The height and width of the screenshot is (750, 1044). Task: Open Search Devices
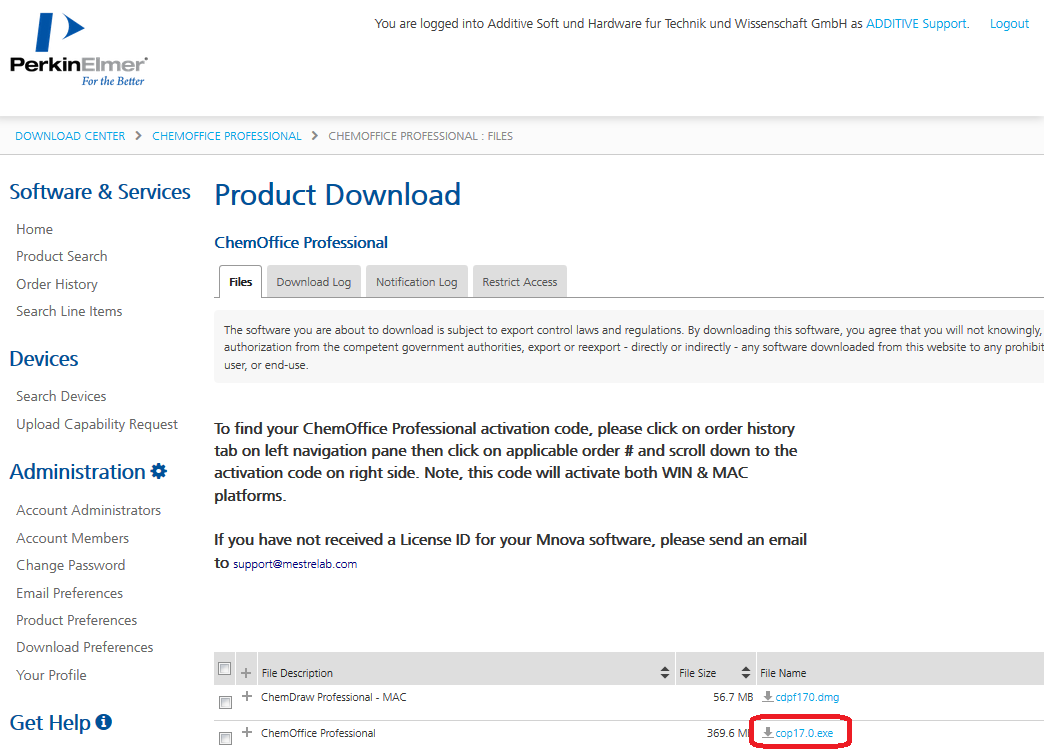61,396
